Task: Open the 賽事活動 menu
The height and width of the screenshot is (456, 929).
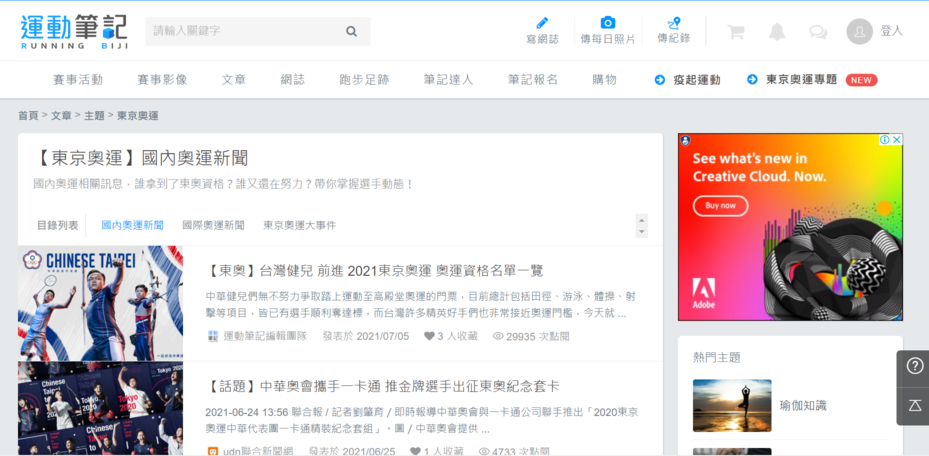Action: click(78, 79)
